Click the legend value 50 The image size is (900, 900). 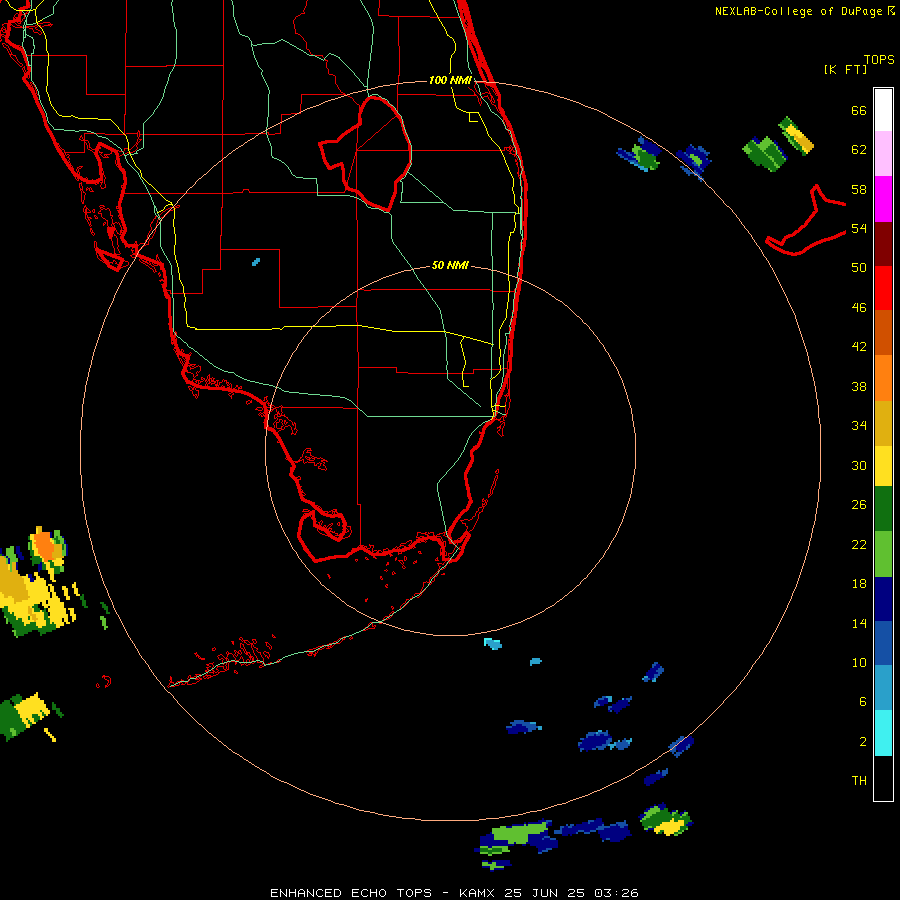(859, 268)
